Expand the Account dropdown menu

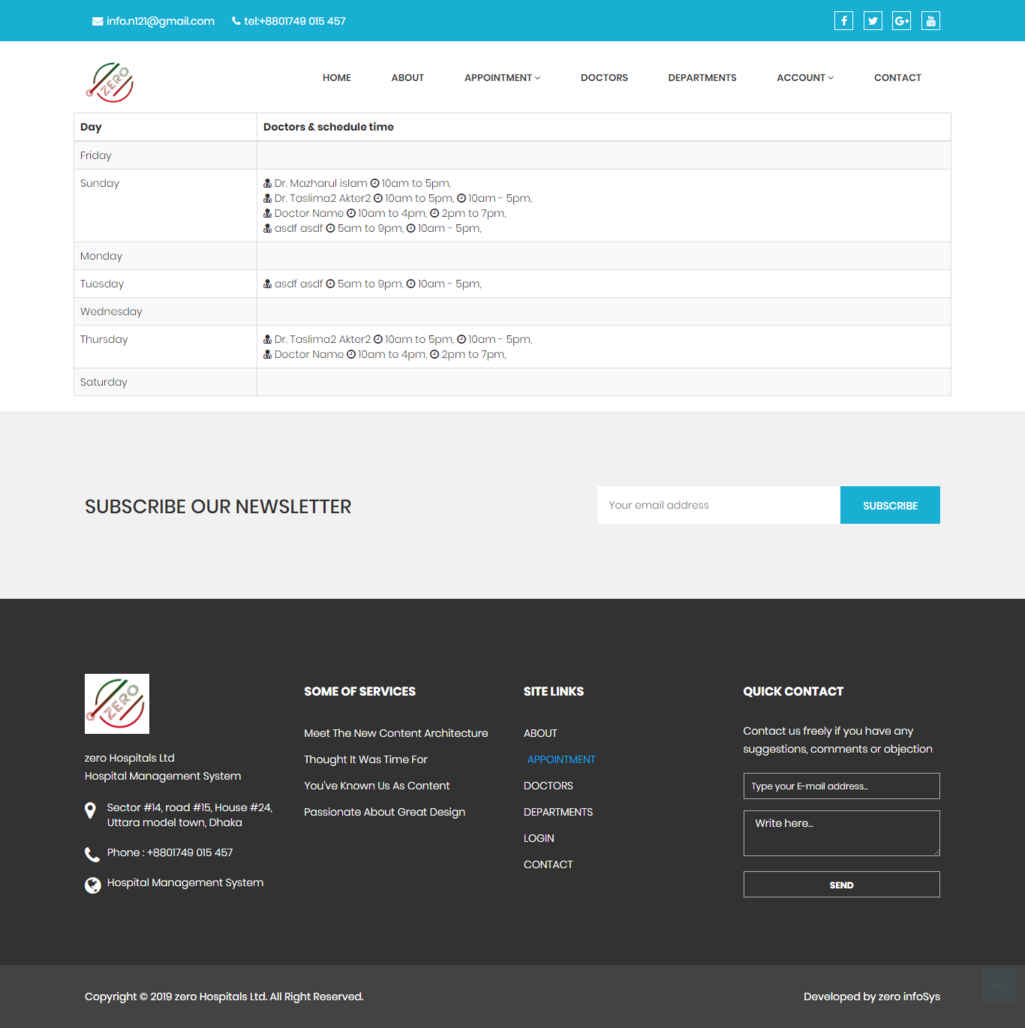(x=804, y=78)
